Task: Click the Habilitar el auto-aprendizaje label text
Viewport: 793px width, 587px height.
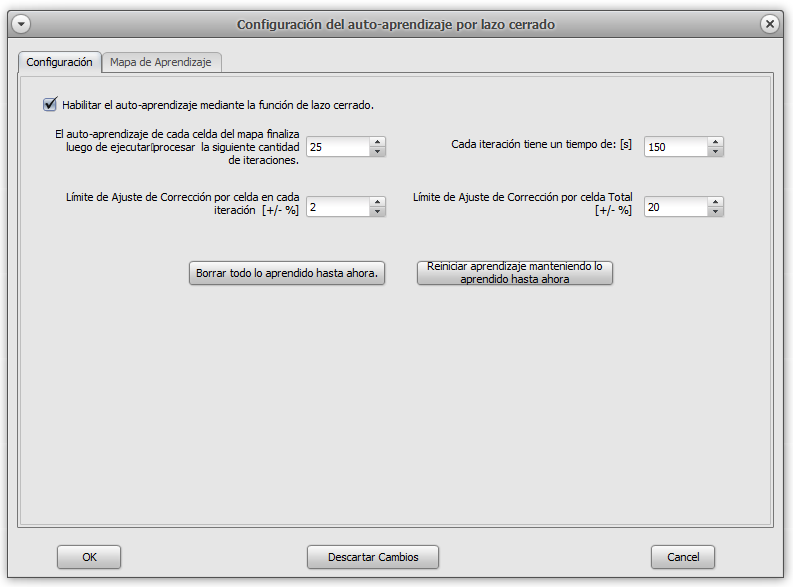Action: pos(218,105)
